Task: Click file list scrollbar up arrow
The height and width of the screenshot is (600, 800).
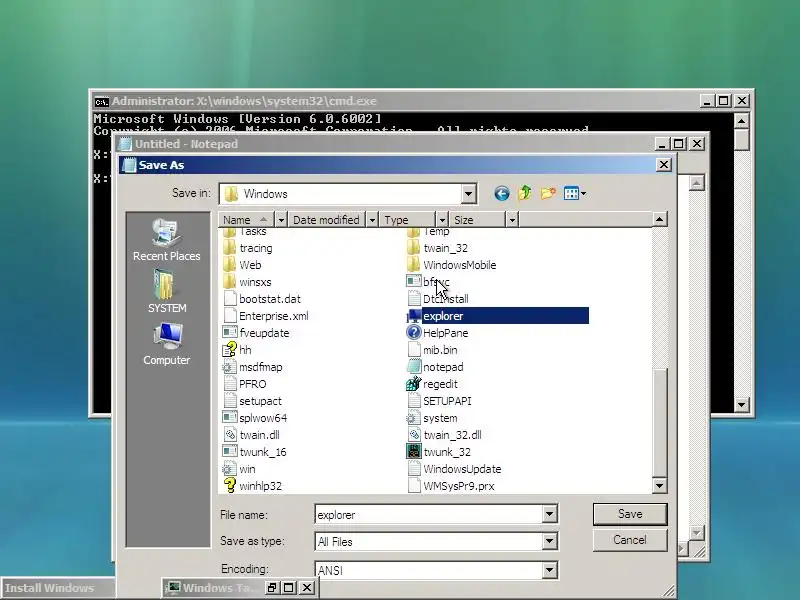Action: tap(659, 219)
